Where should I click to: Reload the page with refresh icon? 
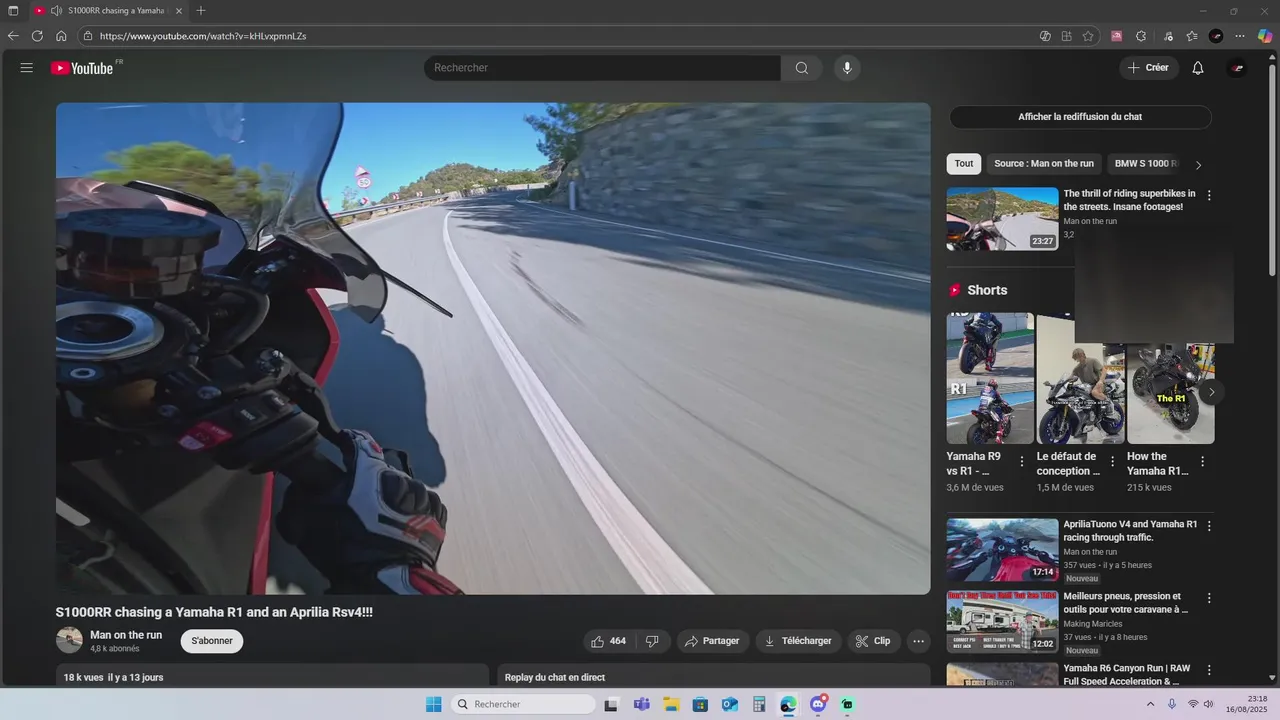37,36
